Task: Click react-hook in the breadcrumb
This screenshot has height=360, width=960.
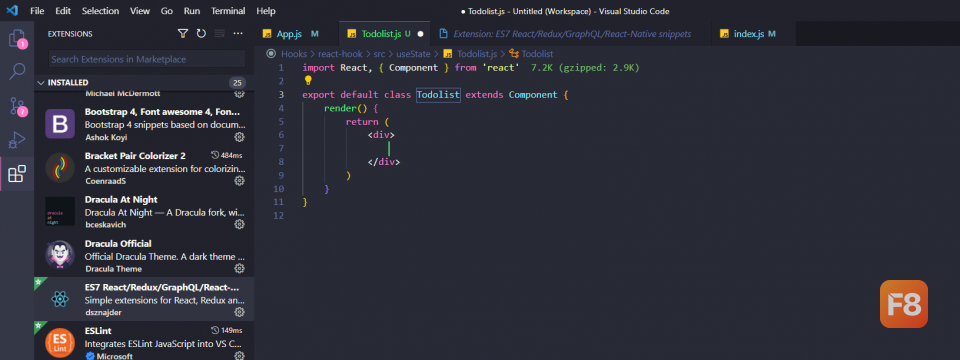Action: click(340, 54)
